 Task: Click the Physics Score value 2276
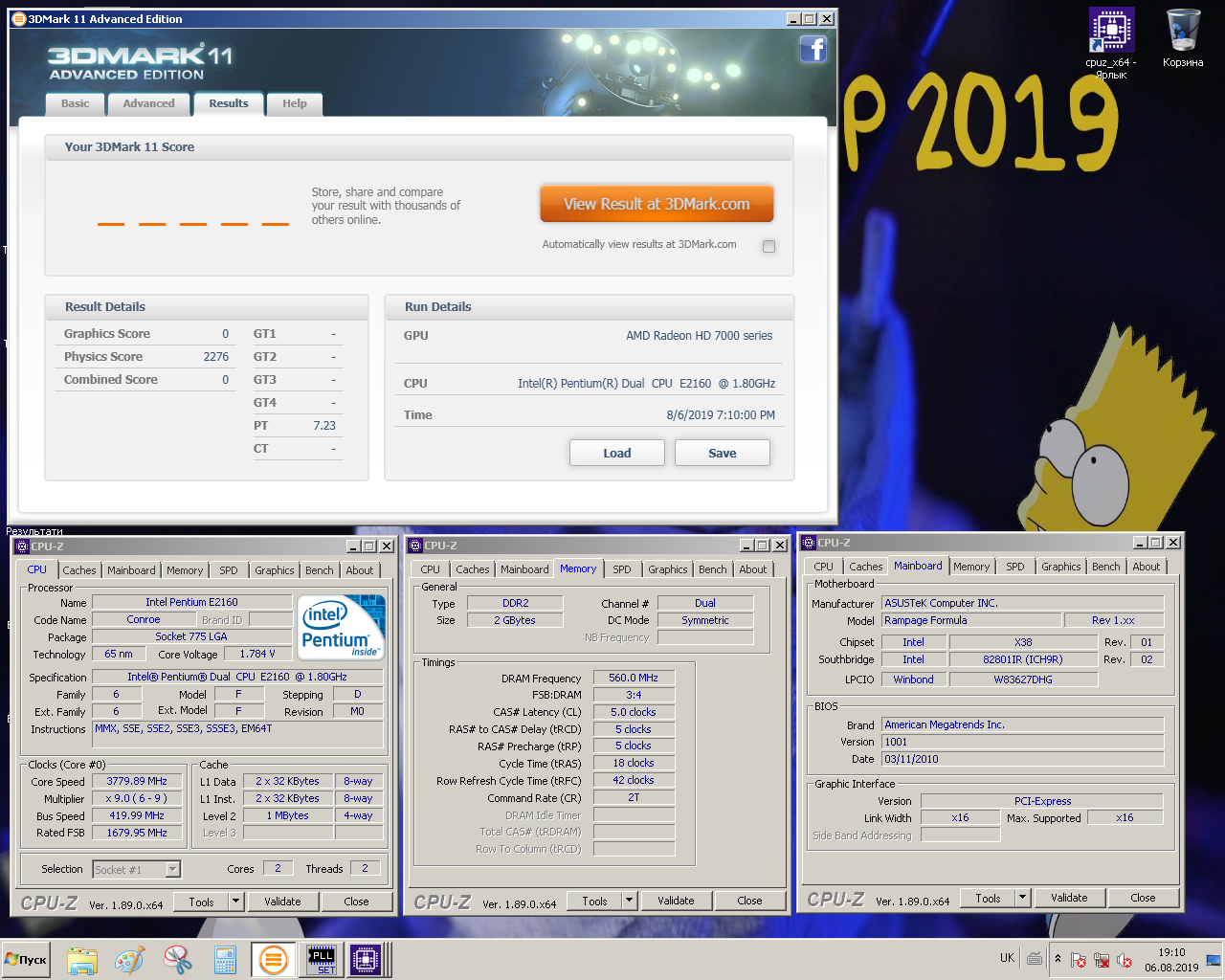pyautogui.click(x=216, y=357)
